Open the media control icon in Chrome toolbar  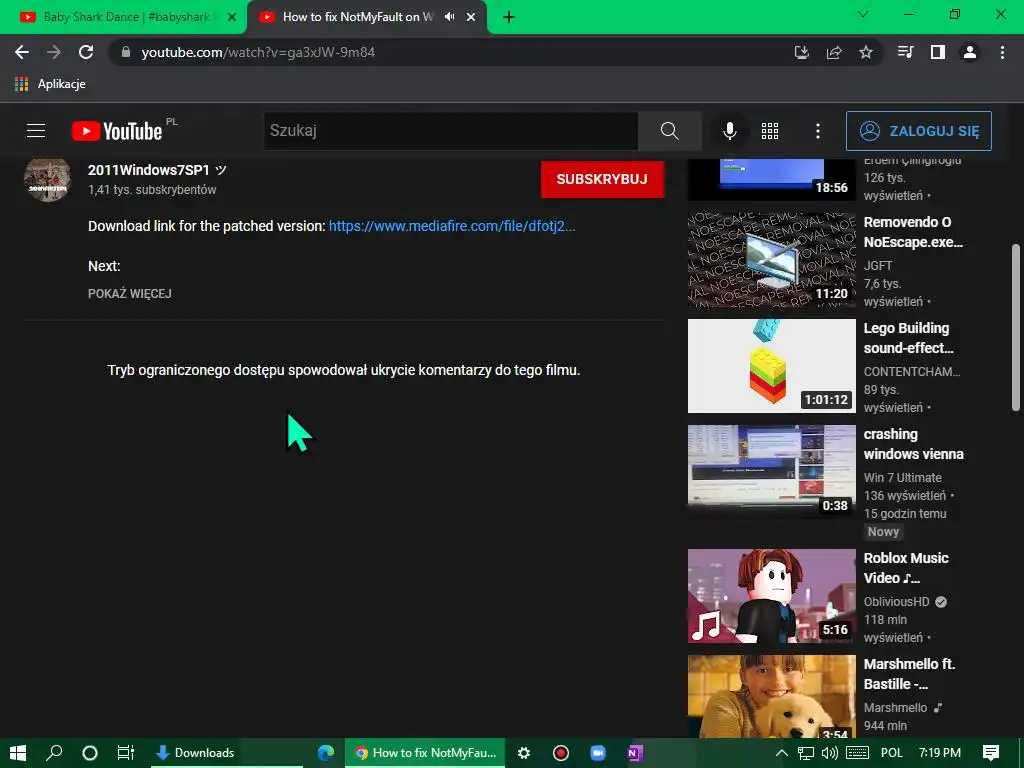tap(905, 52)
